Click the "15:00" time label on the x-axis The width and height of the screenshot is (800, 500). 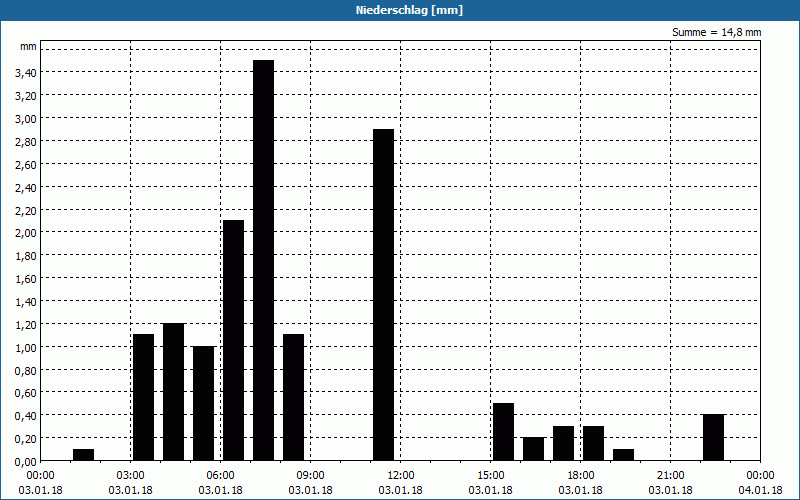pyautogui.click(x=490, y=476)
